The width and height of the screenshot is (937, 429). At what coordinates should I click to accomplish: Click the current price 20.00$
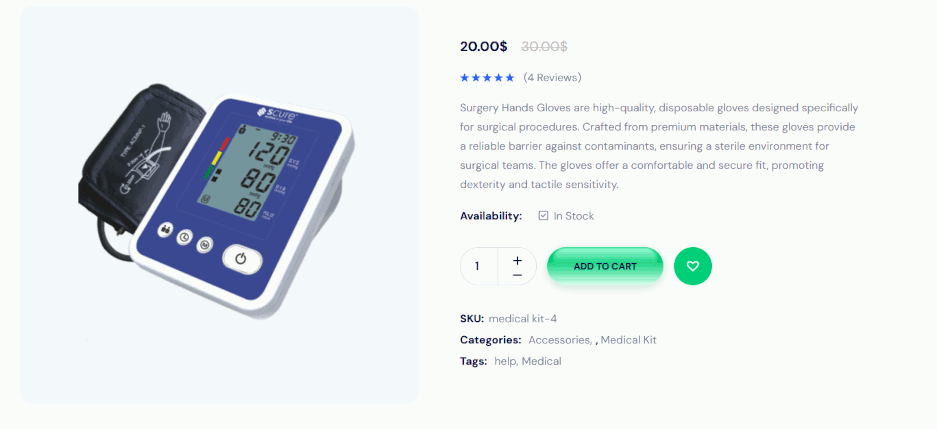click(x=484, y=46)
